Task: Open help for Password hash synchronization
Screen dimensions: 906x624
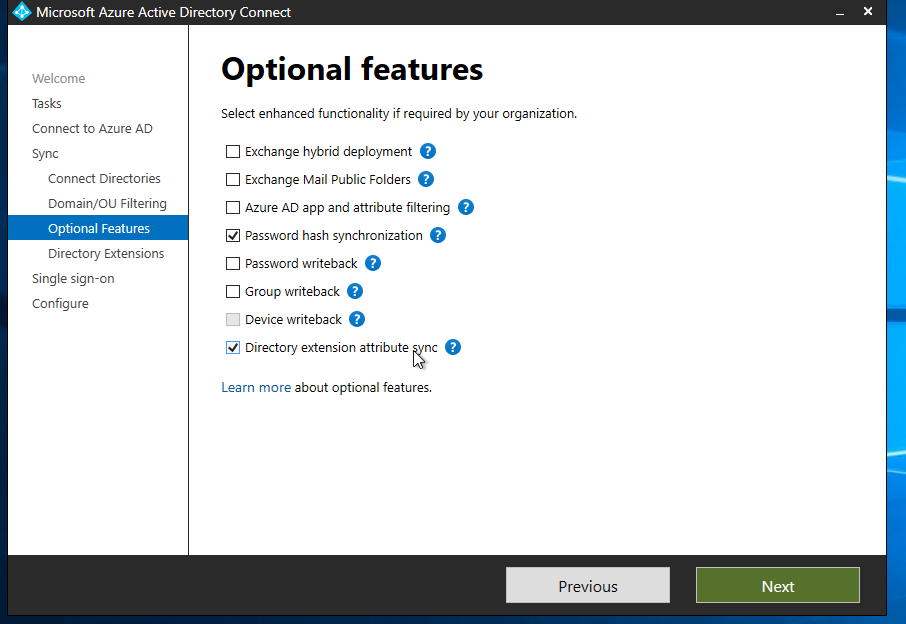Action: pyautogui.click(x=438, y=235)
